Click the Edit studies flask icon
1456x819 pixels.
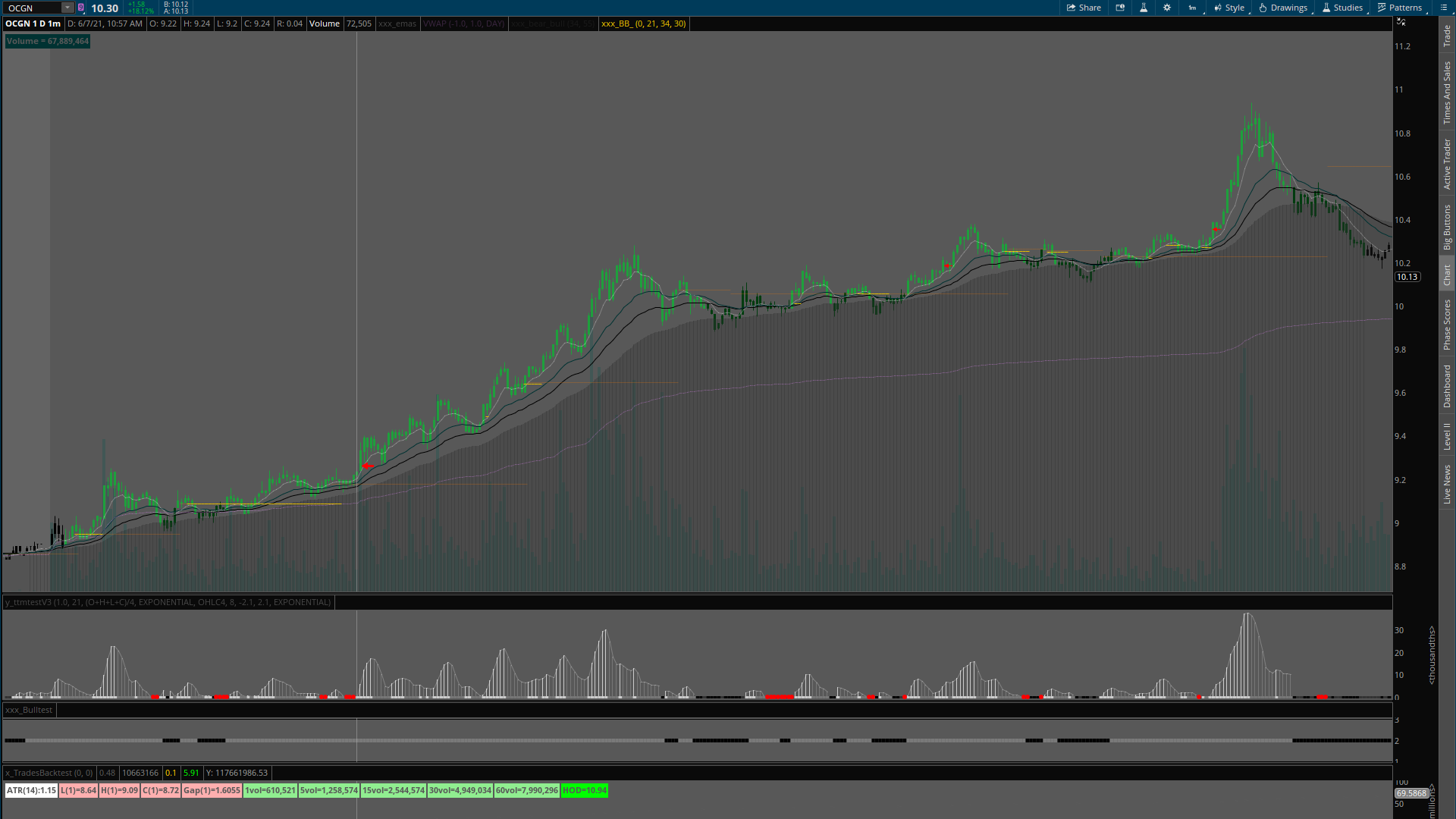click(1144, 8)
